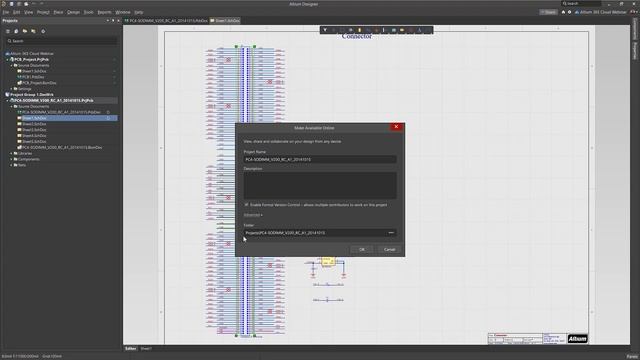Click the selection filter icon in Active Bar
The height and width of the screenshot is (360, 640).
click(x=325, y=30)
